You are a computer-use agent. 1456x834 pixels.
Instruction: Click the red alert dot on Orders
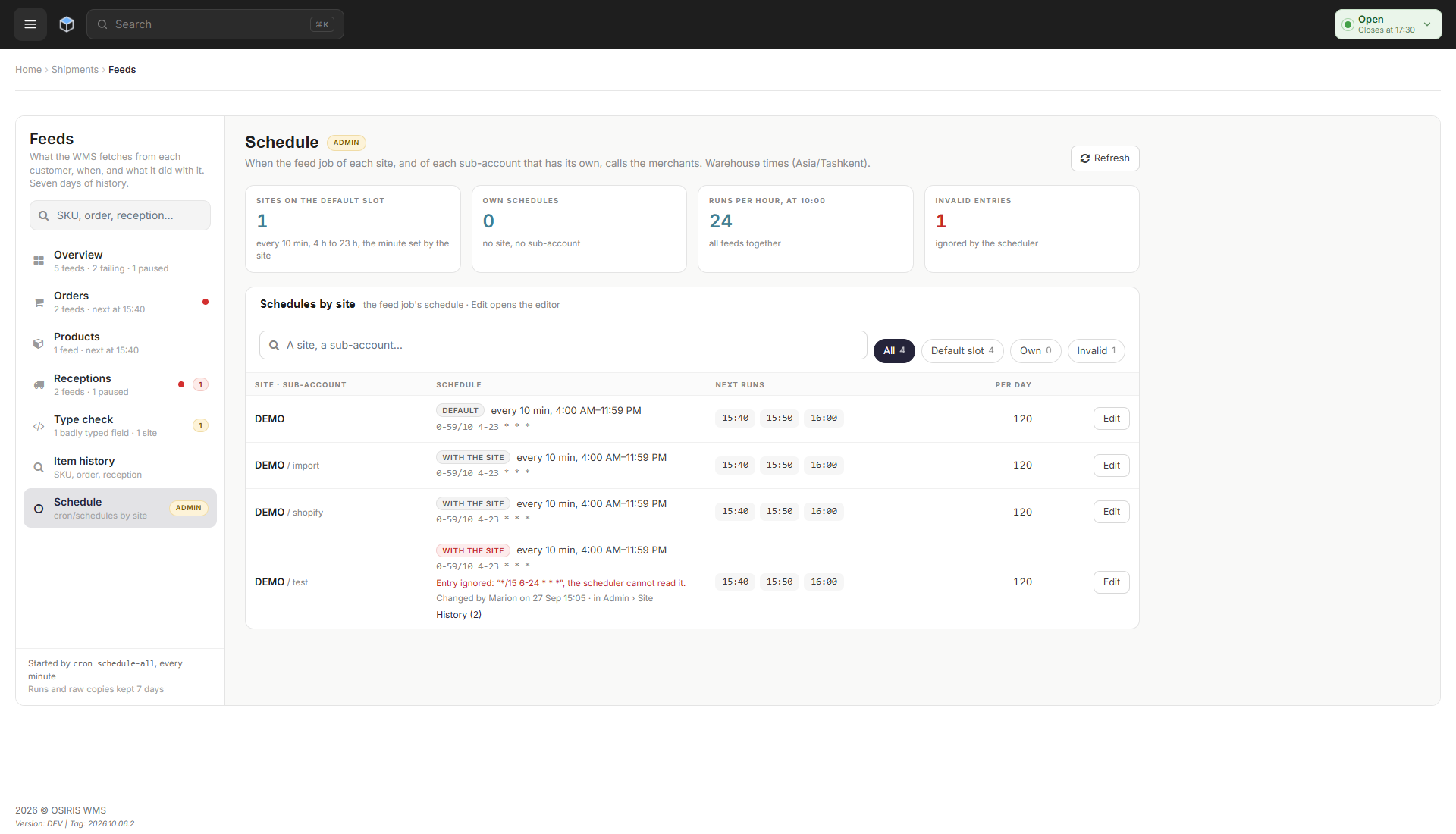[206, 302]
